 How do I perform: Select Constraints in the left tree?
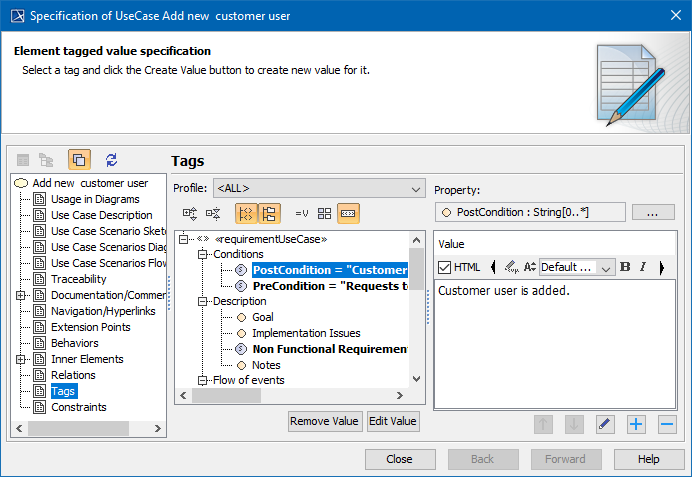[x=78, y=407]
